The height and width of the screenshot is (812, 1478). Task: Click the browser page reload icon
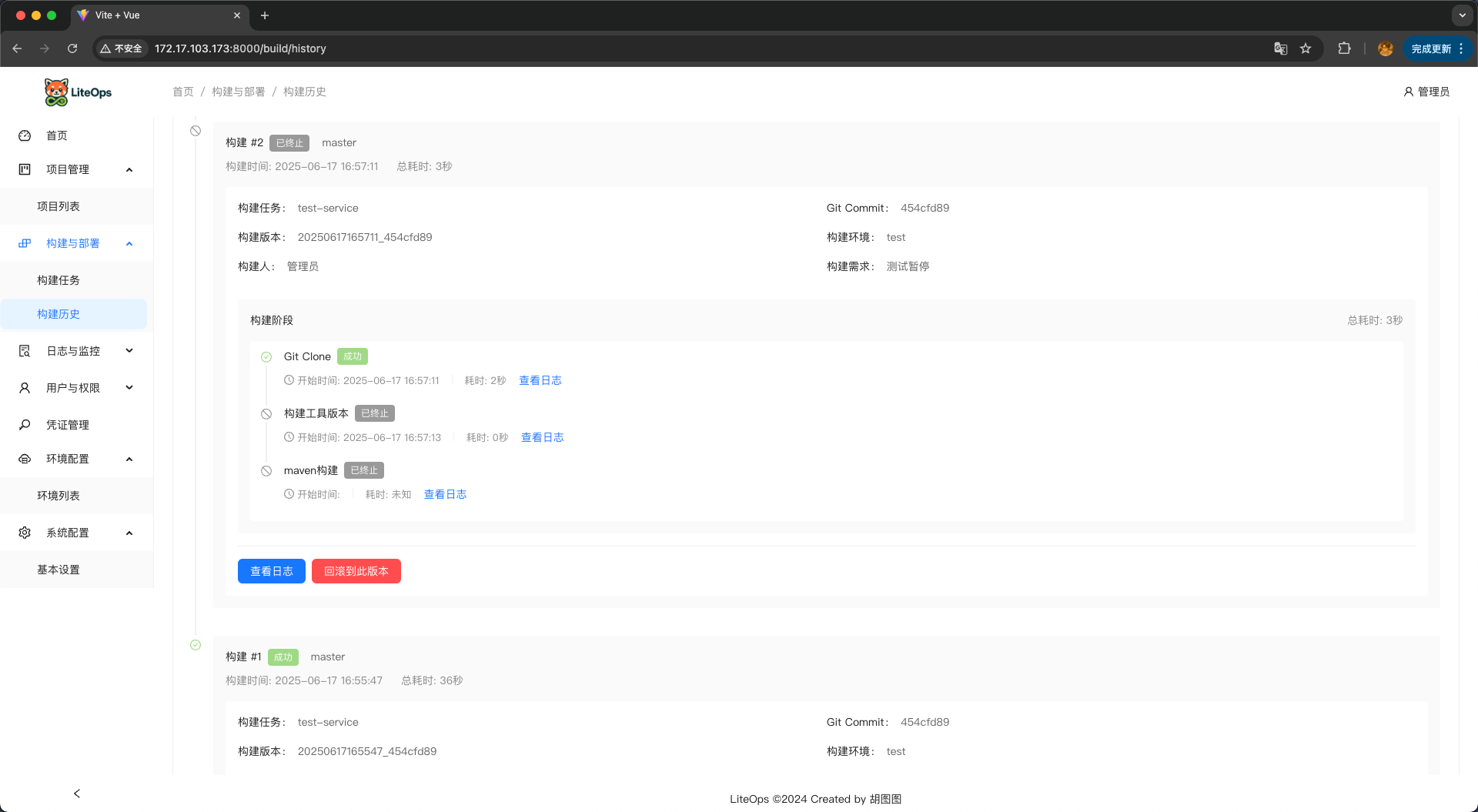coord(72,48)
